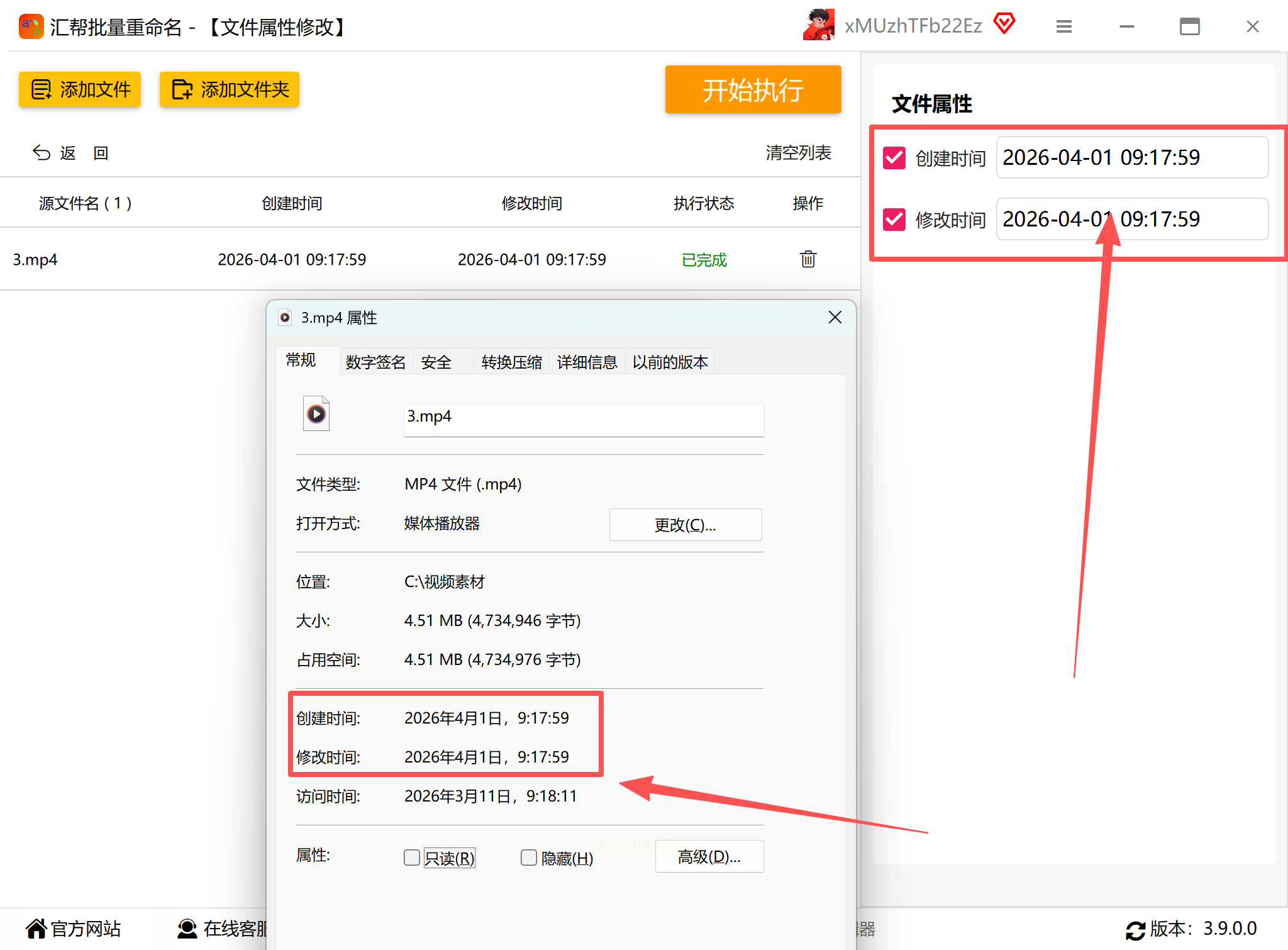Open the hamburger menu icon
1288x950 pixels.
1063,26
